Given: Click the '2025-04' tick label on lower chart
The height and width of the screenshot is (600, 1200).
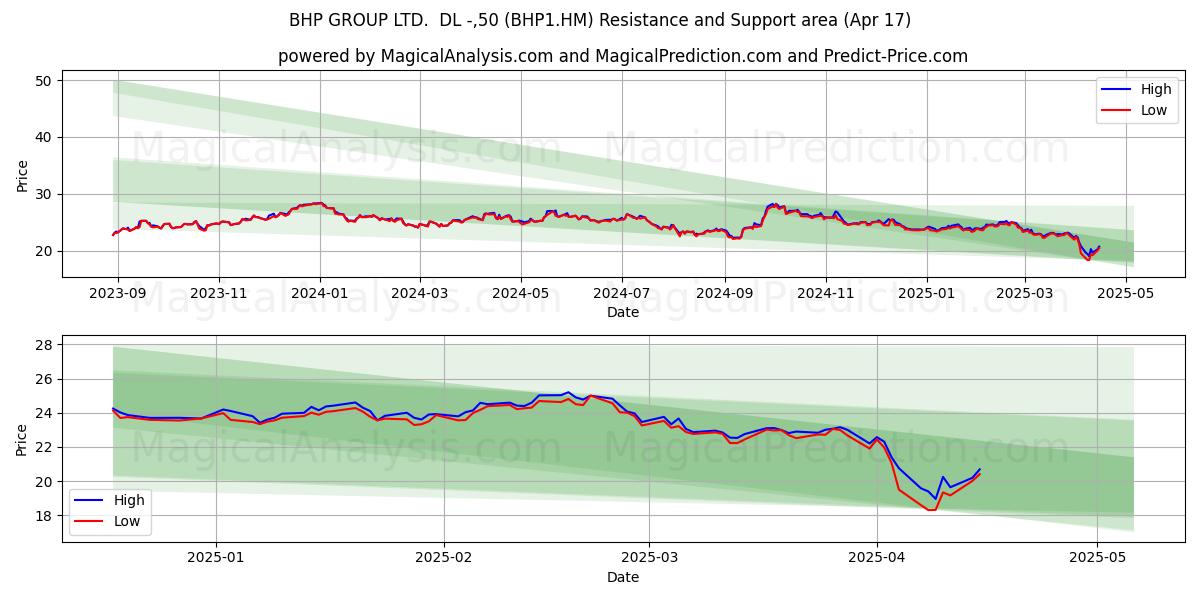Looking at the screenshot, I should click(877, 559).
